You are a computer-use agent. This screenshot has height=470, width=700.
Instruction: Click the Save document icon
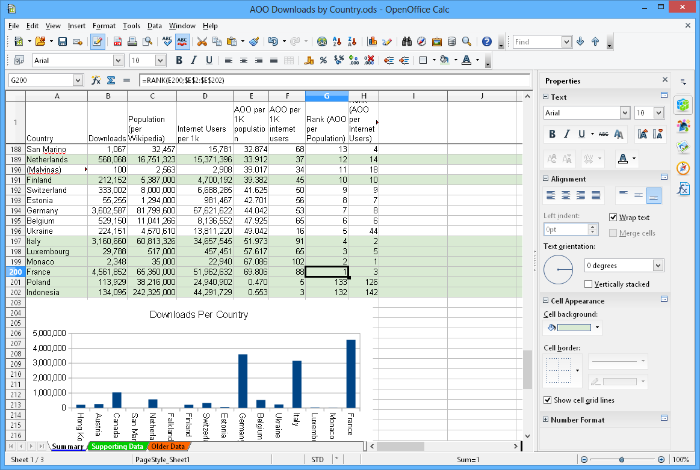62,42
